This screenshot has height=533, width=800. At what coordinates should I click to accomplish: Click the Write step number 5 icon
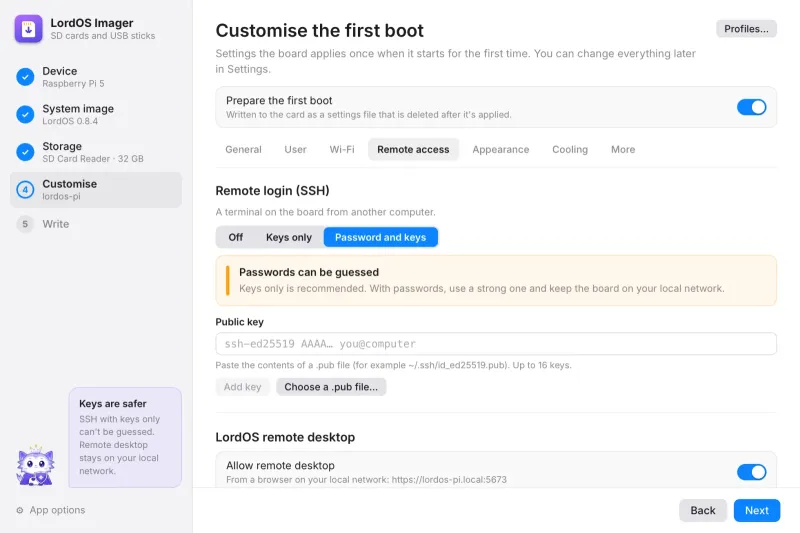tap(25, 224)
